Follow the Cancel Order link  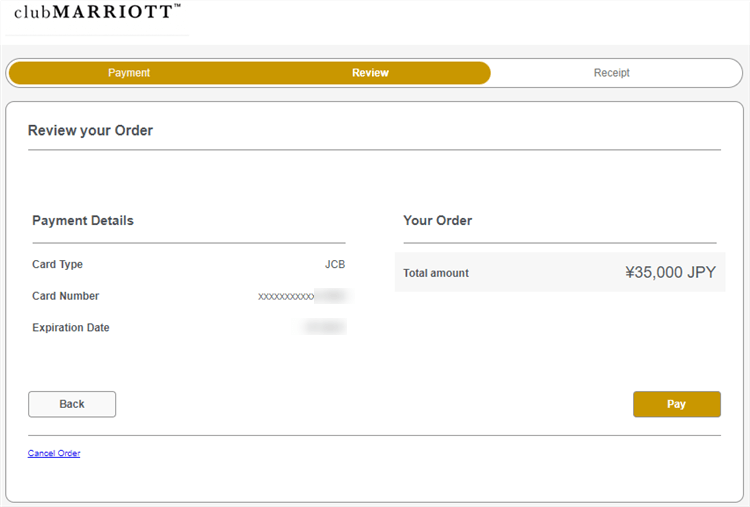point(54,453)
